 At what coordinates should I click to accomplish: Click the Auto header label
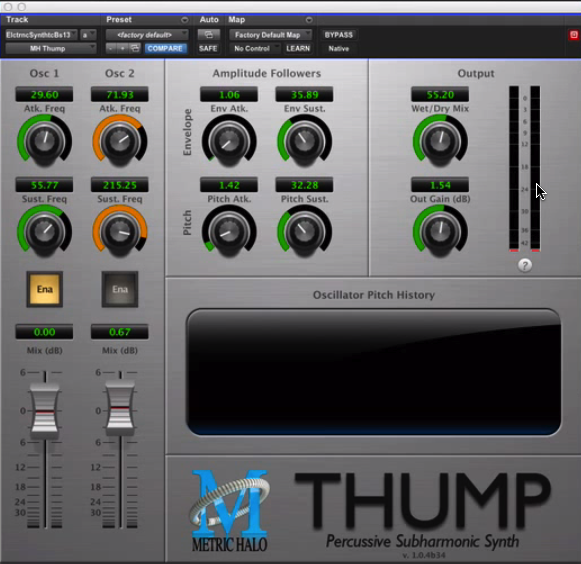(x=209, y=19)
